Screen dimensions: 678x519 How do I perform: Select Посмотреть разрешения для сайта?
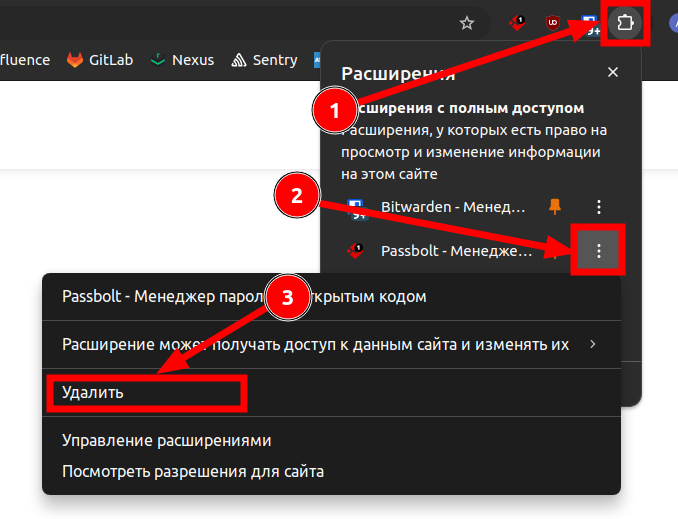[192, 470]
